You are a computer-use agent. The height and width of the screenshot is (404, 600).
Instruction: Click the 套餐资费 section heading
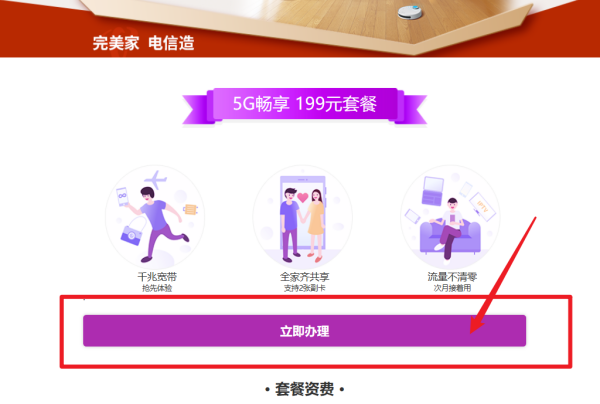click(x=305, y=389)
